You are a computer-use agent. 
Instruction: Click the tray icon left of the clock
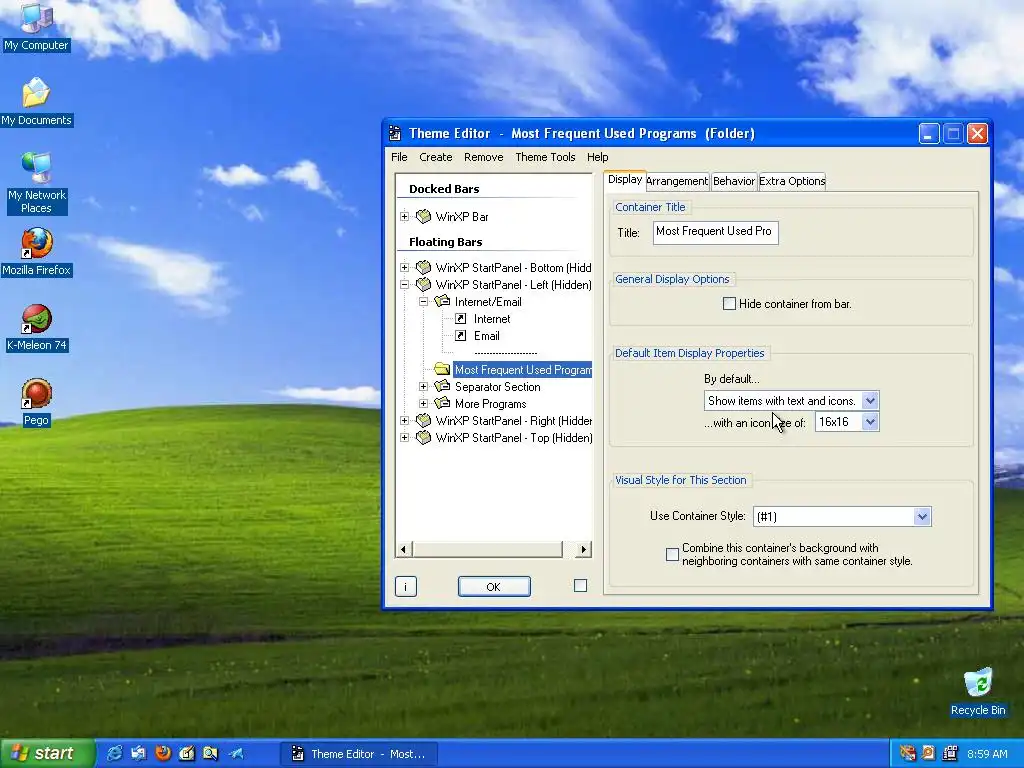point(950,754)
